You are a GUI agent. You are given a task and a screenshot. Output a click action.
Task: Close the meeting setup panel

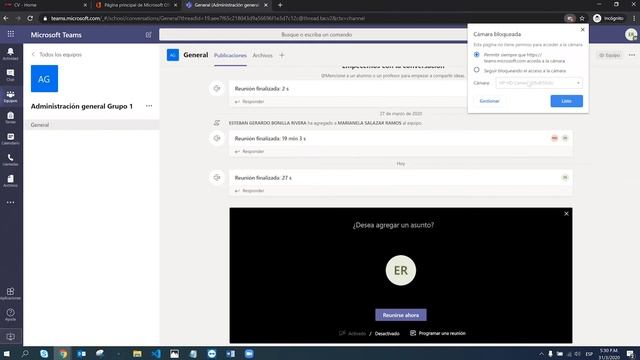coord(566,213)
